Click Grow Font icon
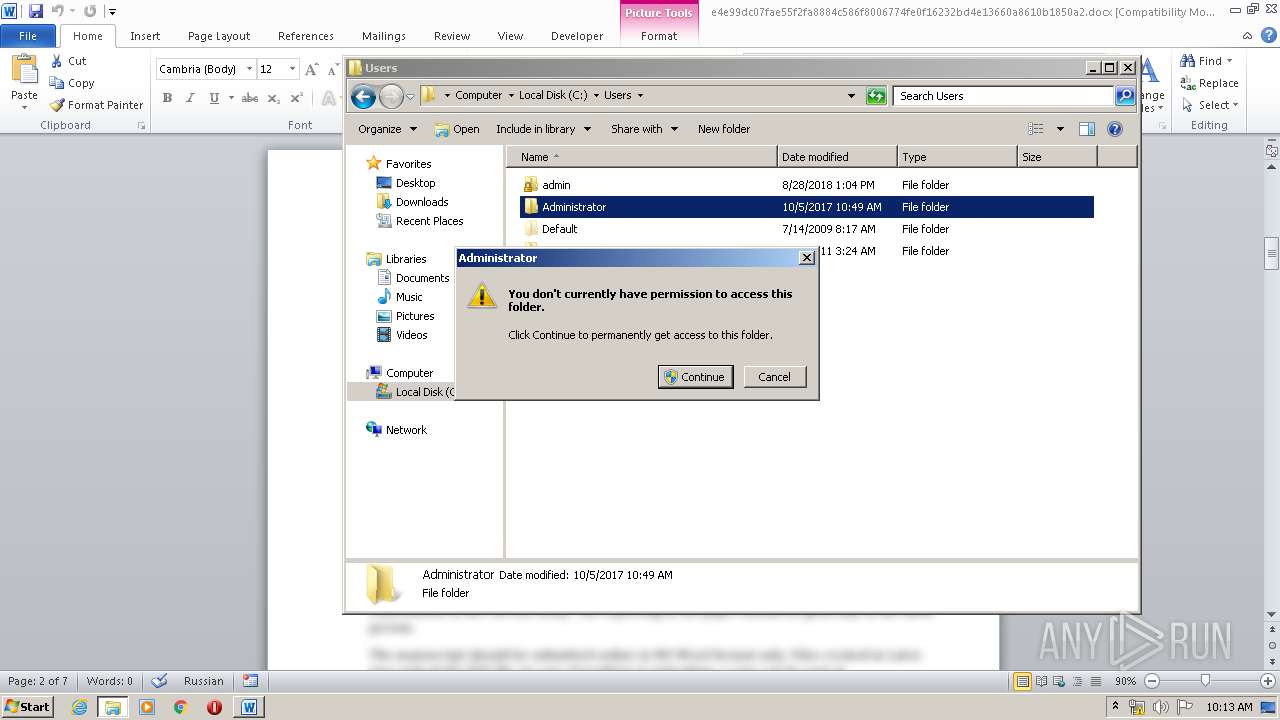This screenshot has width=1280, height=720. coord(312,69)
